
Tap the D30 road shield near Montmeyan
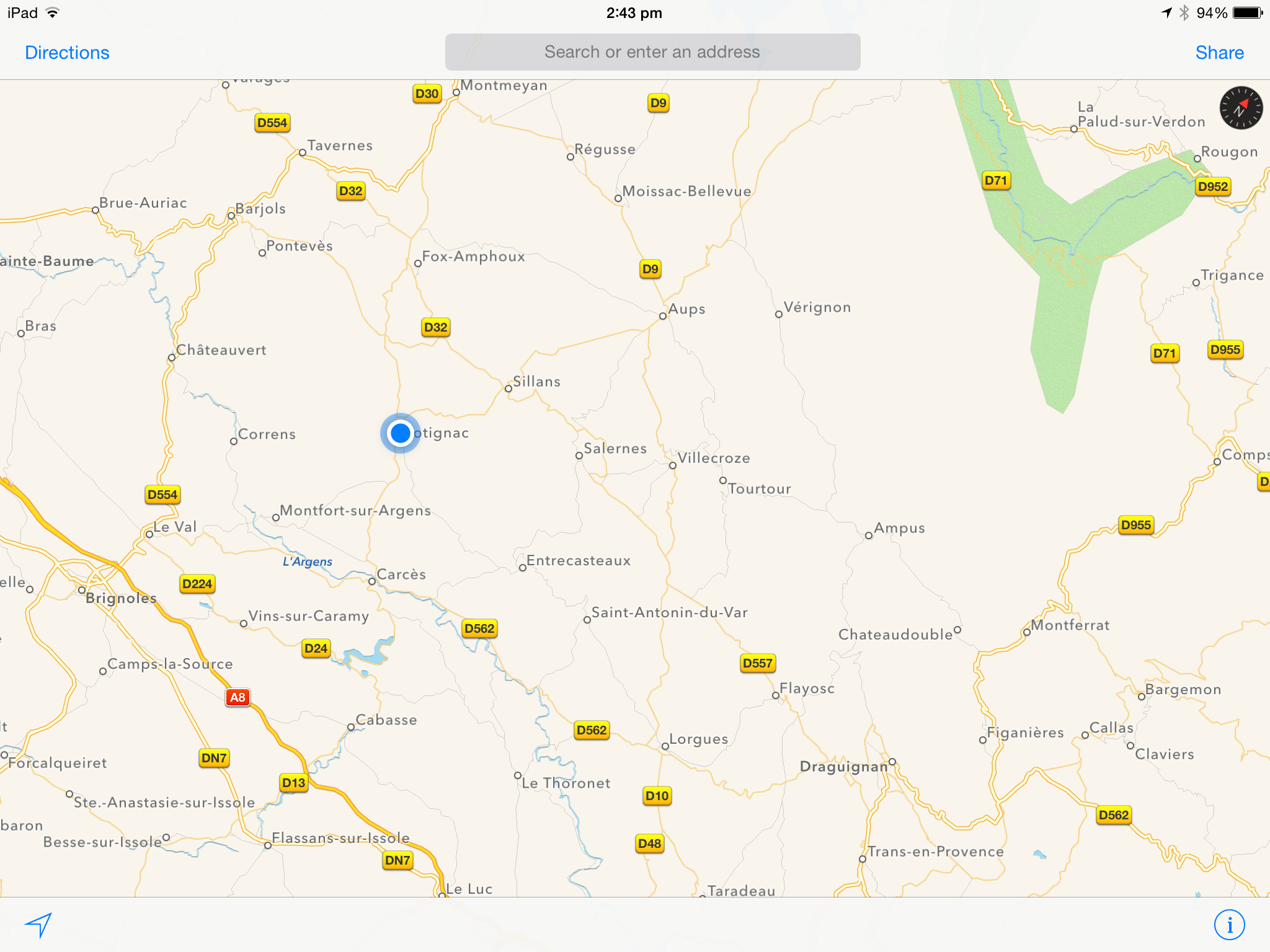tap(427, 94)
